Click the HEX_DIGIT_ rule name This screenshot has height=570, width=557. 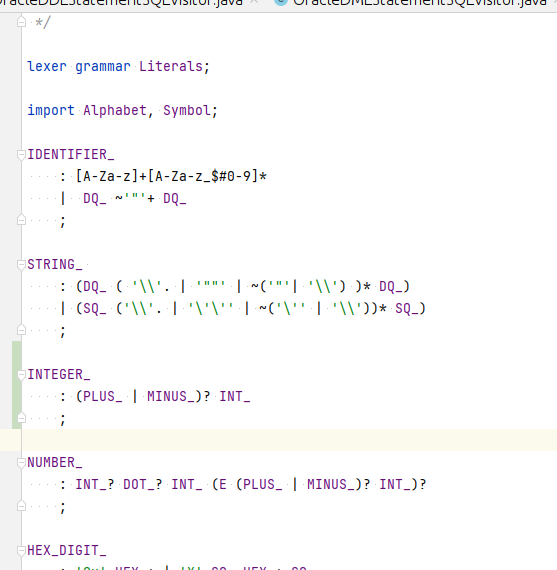coord(67,551)
